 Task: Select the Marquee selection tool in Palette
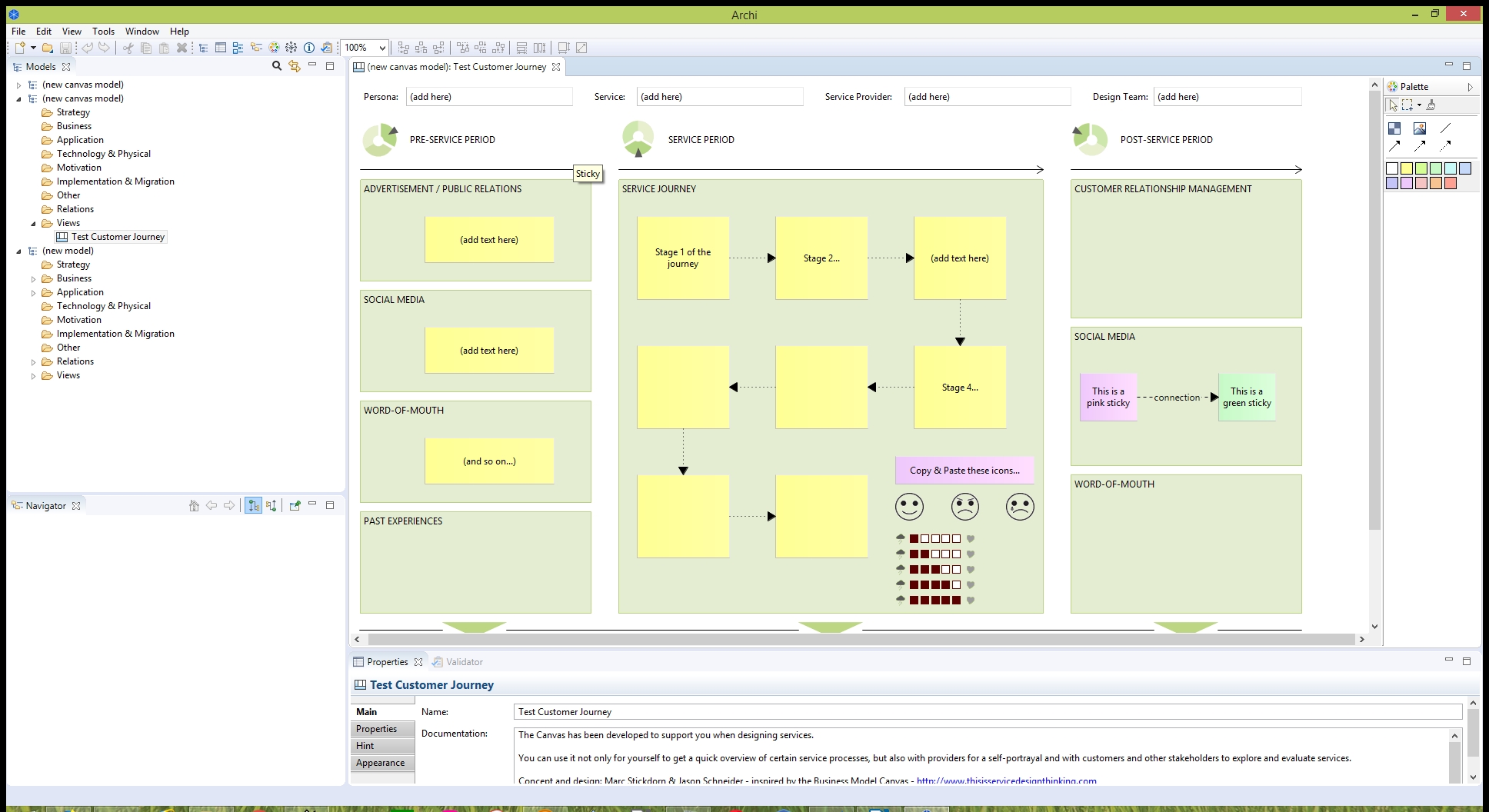(x=1407, y=105)
